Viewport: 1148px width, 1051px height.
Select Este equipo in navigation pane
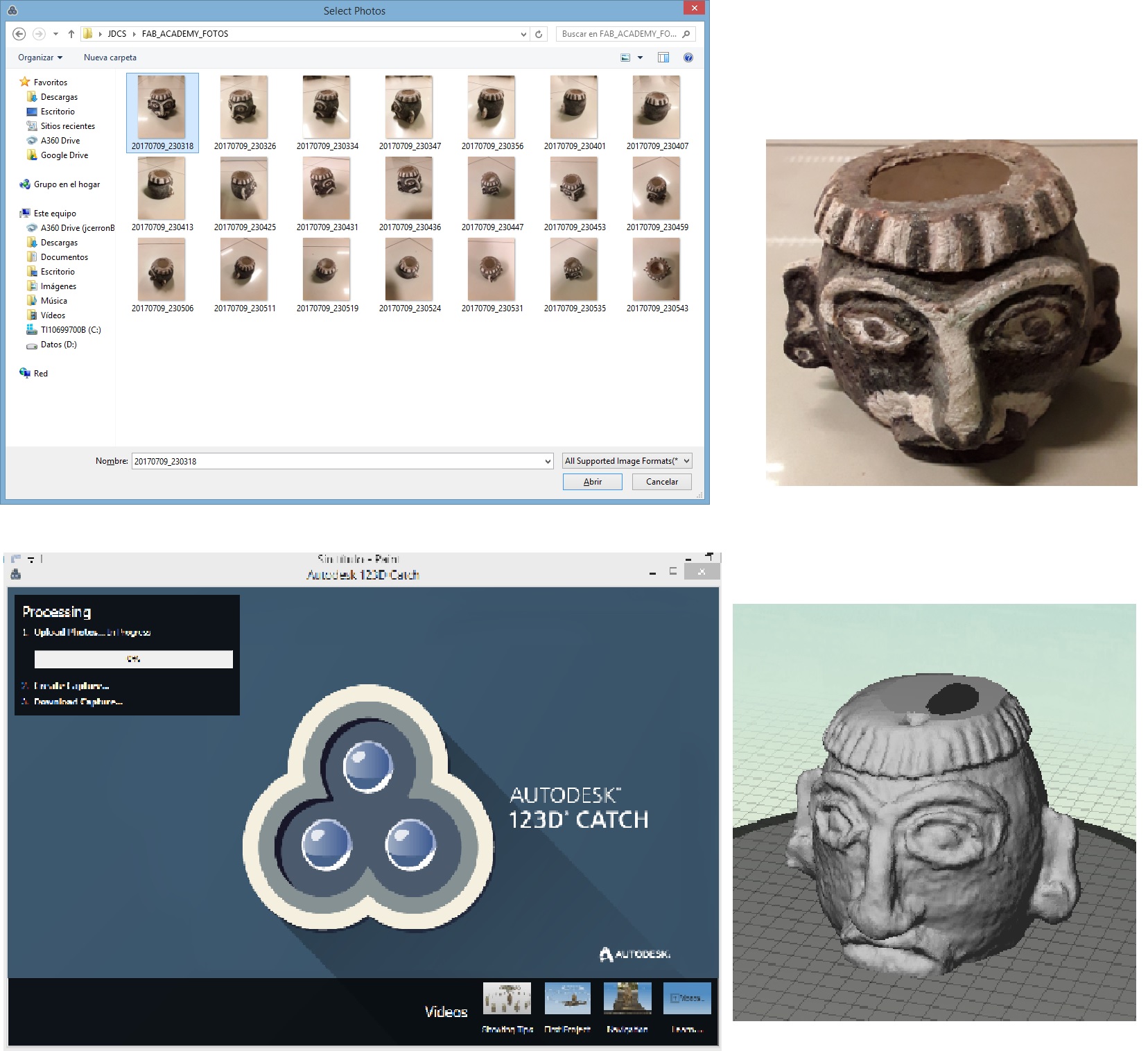[x=55, y=214]
